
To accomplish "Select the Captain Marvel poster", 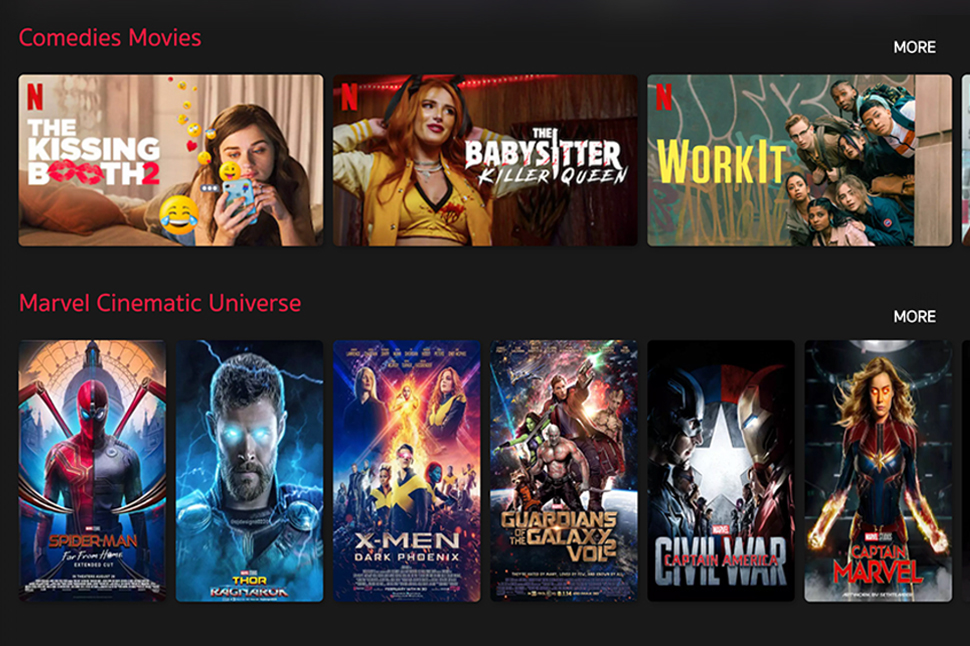I will 878,471.
